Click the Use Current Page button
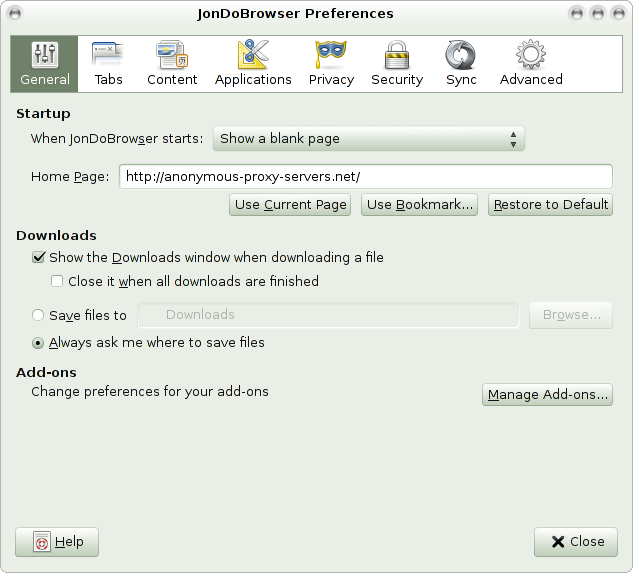 pyautogui.click(x=290, y=205)
